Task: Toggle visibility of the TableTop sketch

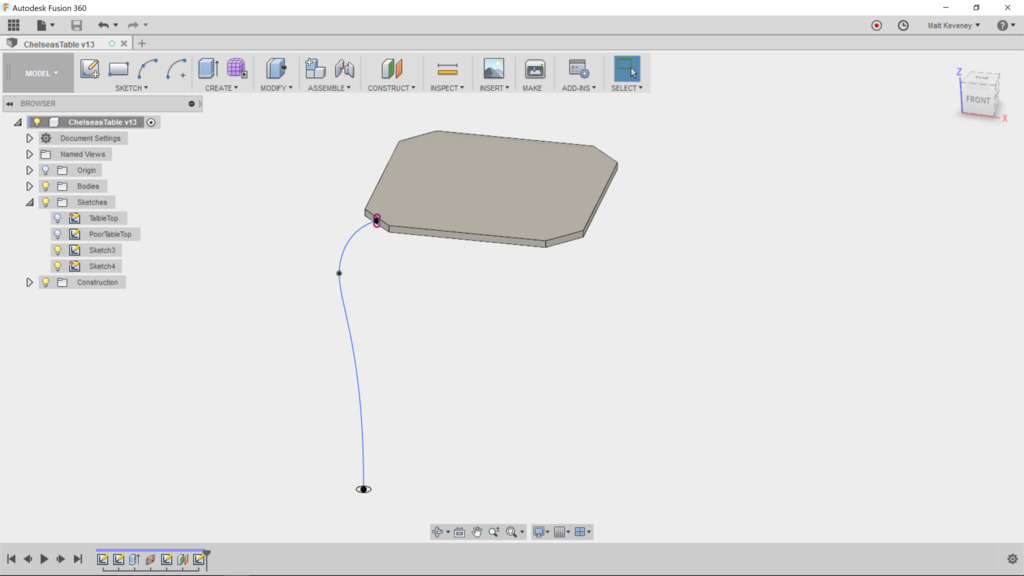Action: [57, 218]
